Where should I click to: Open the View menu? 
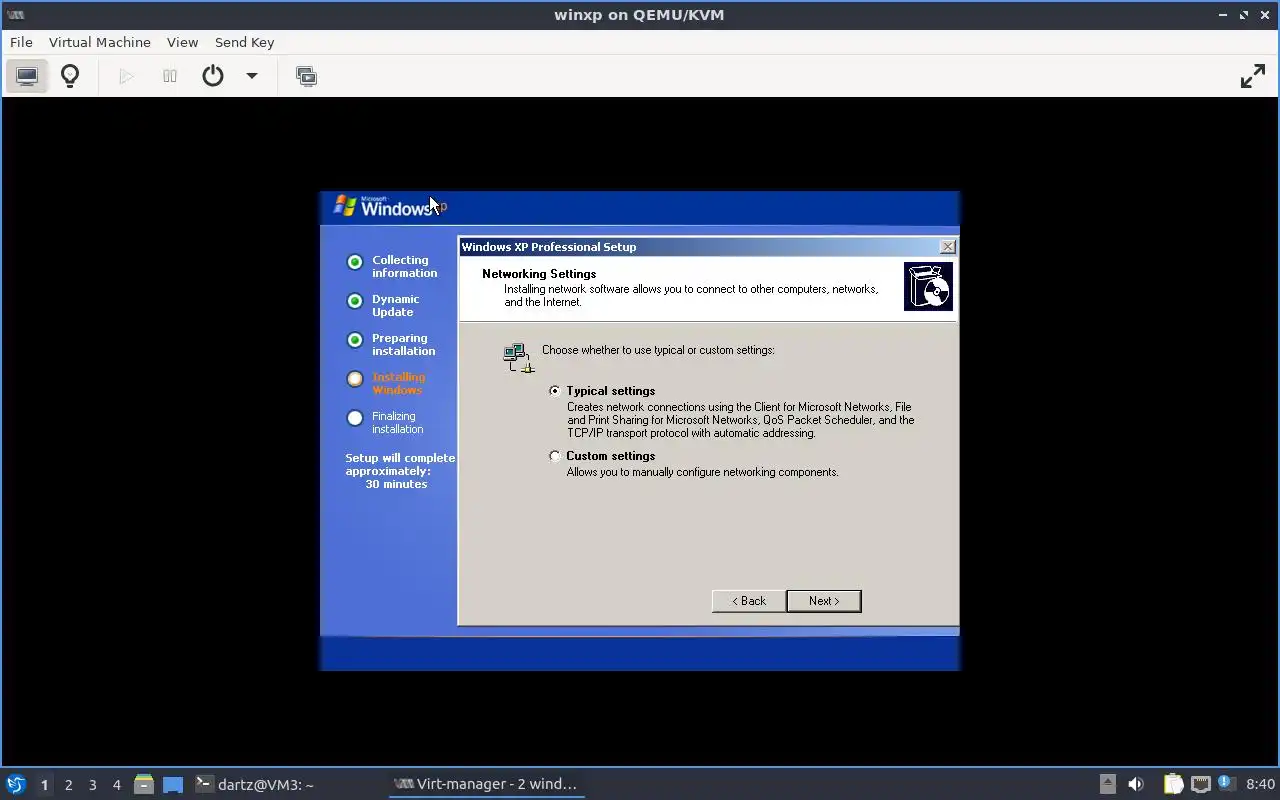pyautogui.click(x=182, y=42)
